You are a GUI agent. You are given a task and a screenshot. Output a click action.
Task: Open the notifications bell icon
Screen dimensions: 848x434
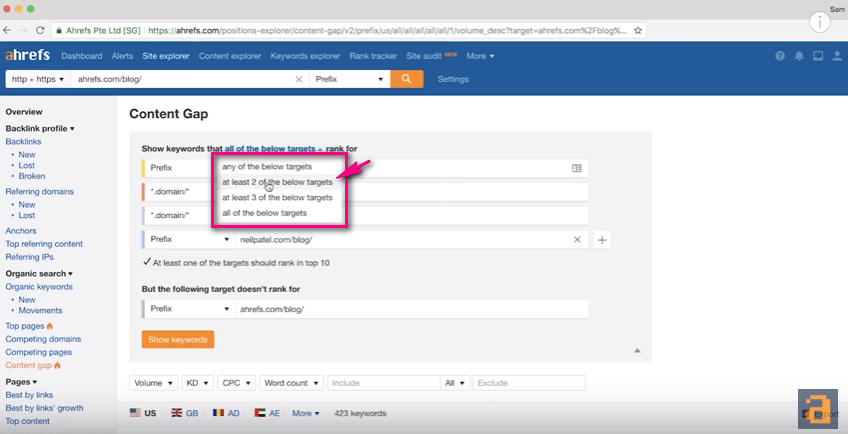799,56
